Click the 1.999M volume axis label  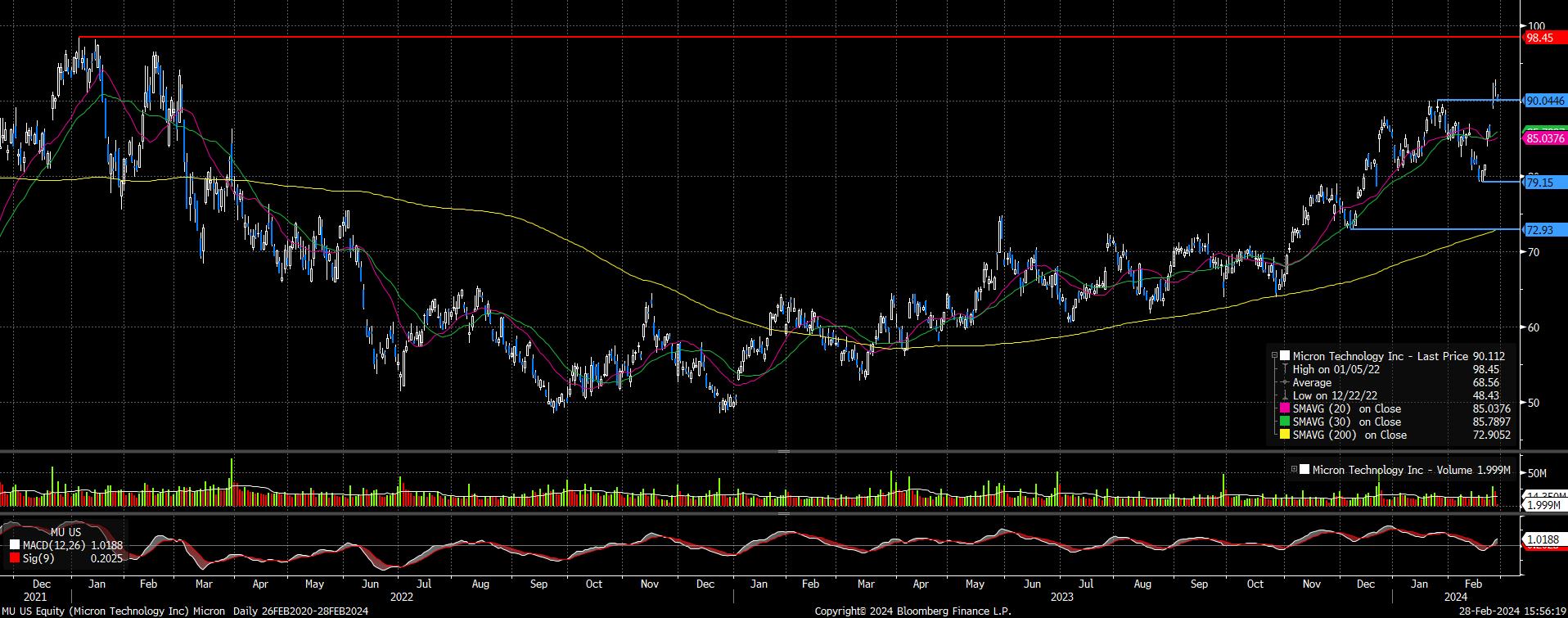[1544, 505]
